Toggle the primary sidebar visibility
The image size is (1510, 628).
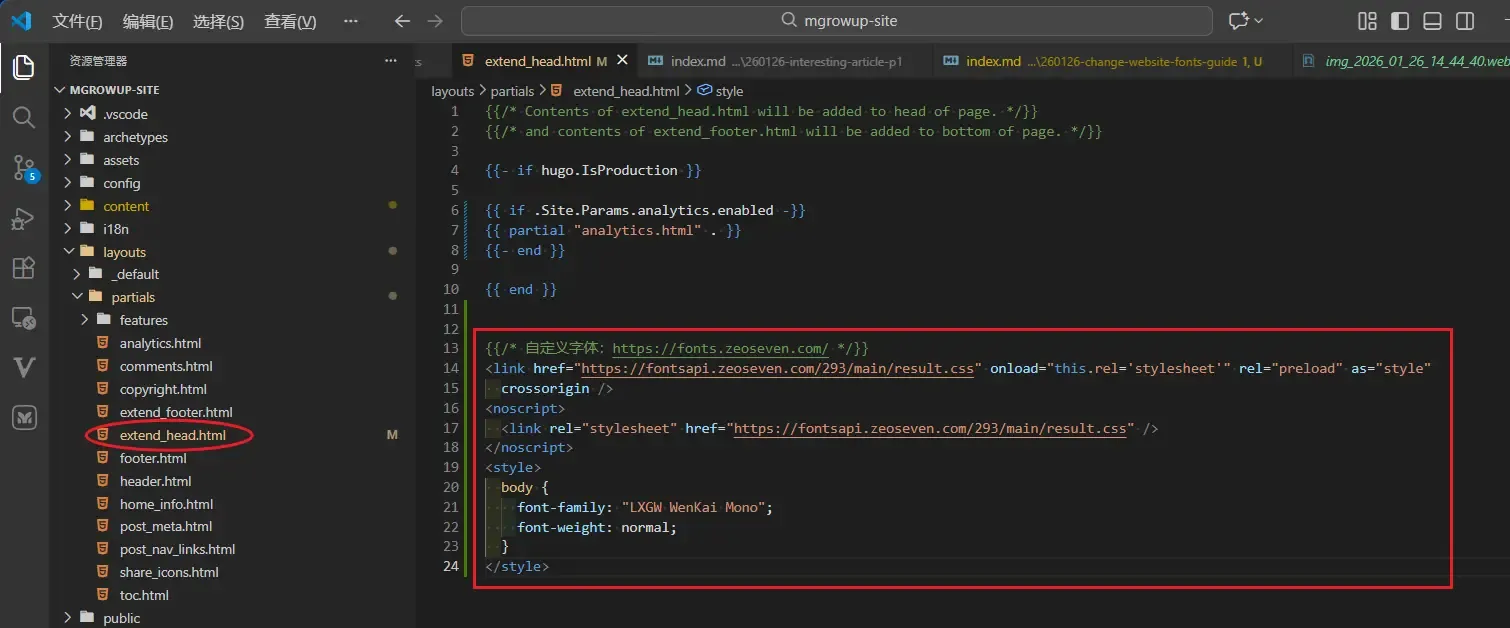click(x=1399, y=20)
